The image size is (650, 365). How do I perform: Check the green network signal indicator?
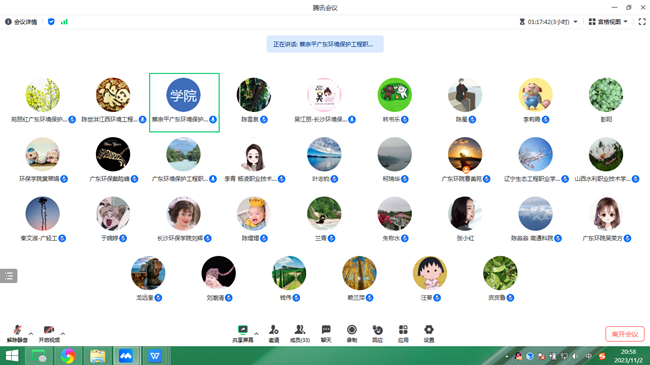pyautogui.click(x=64, y=22)
